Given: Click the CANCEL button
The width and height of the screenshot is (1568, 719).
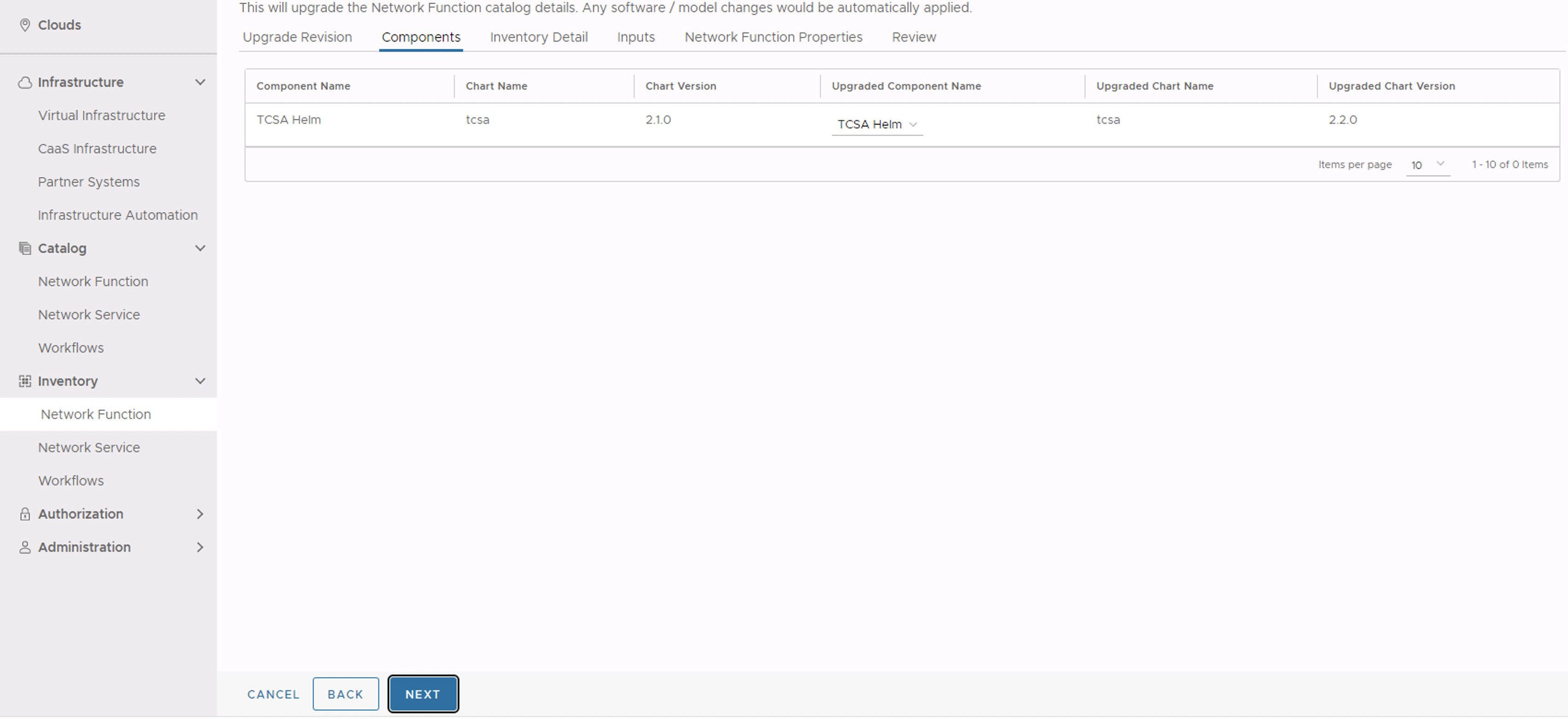Looking at the screenshot, I should click(274, 695).
